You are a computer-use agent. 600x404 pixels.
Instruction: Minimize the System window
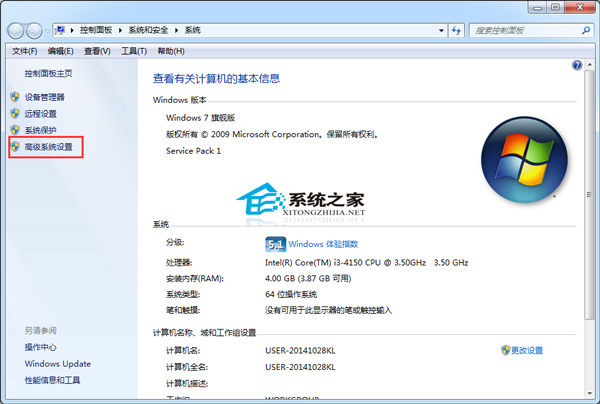point(537,7)
